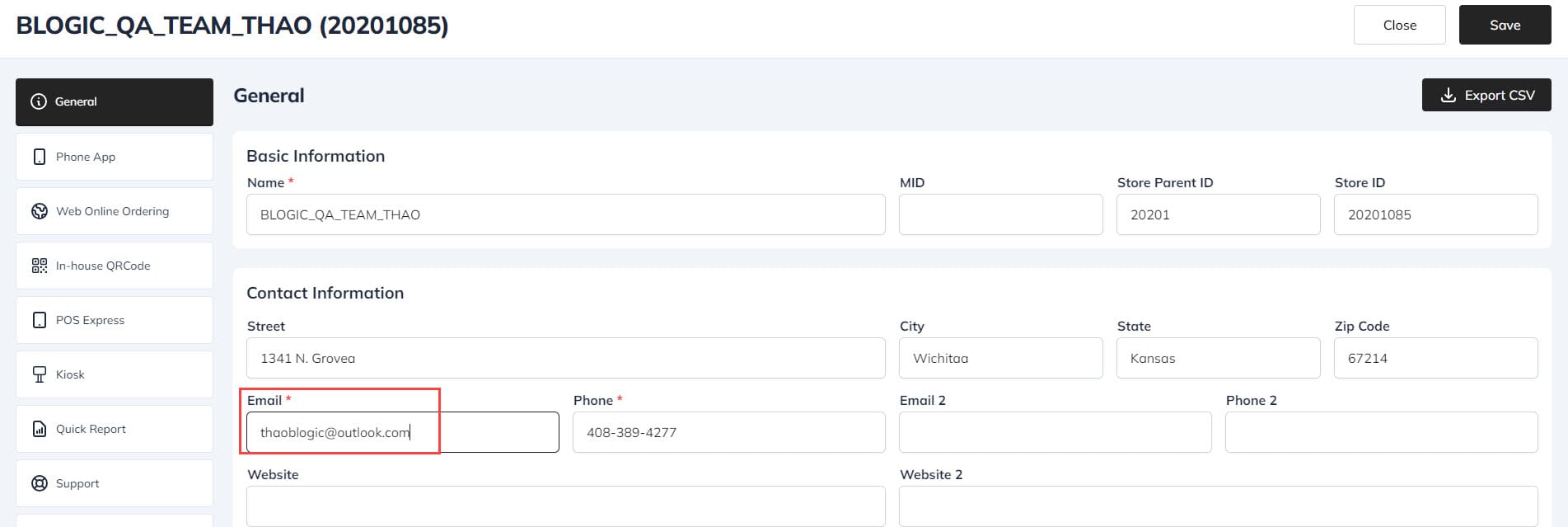Image resolution: width=1568 pixels, height=527 pixels.
Task: Click the Zip Code field
Action: [x=1435, y=358]
